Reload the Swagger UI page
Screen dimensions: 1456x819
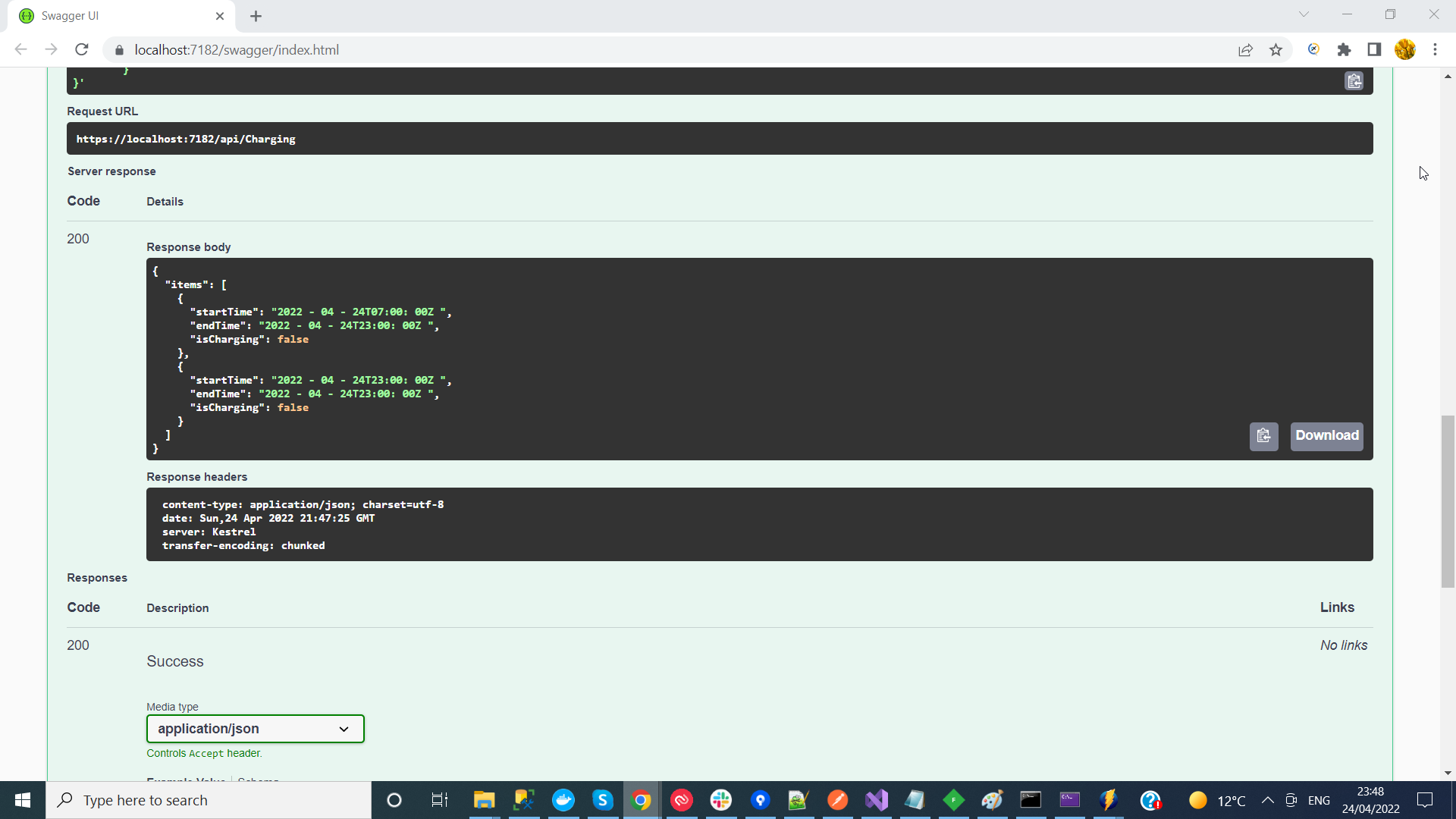(82, 50)
